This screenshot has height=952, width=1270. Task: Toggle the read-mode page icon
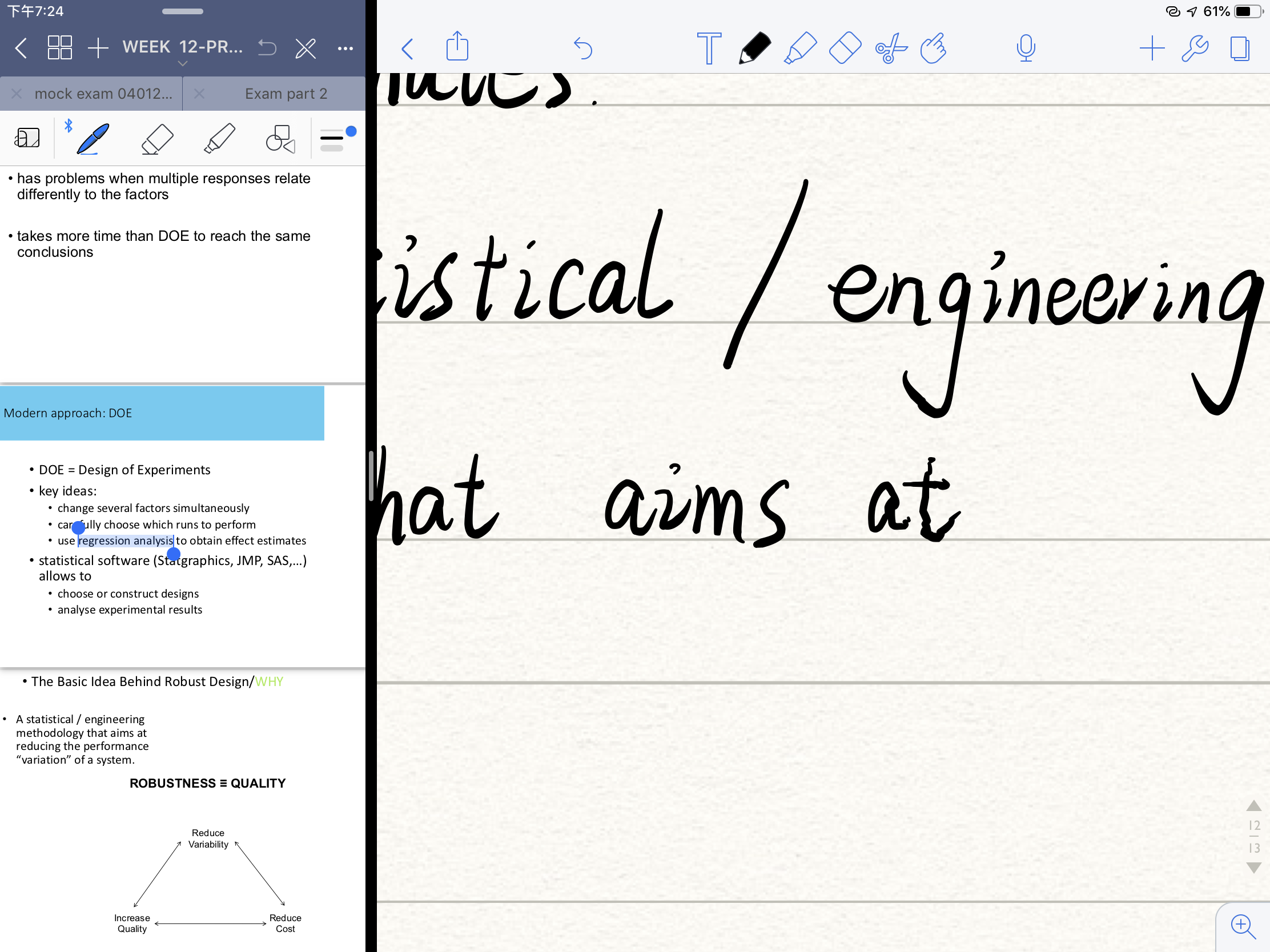(x=27, y=138)
